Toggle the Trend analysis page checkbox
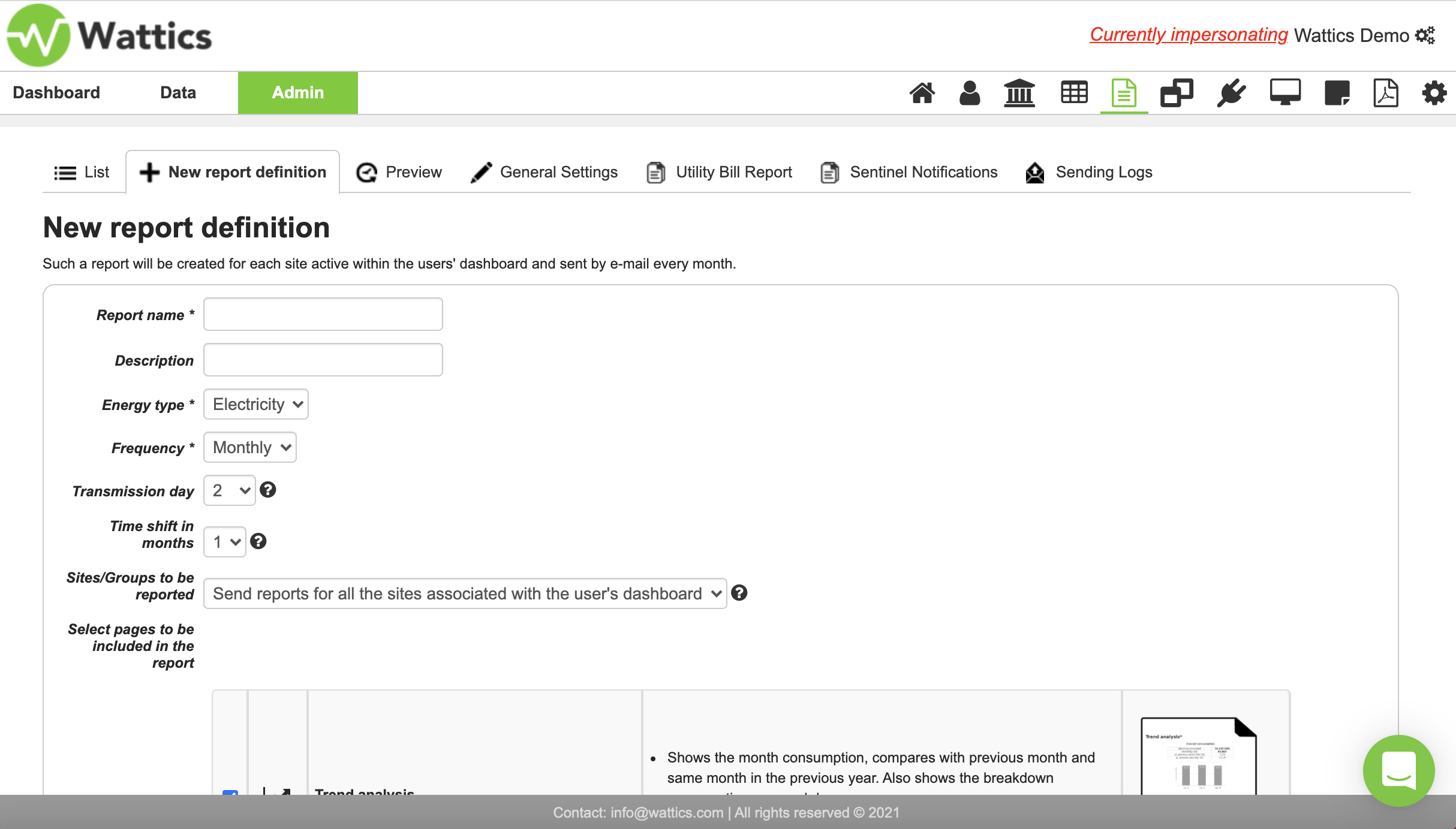This screenshot has height=829, width=1456. [230, 792]
